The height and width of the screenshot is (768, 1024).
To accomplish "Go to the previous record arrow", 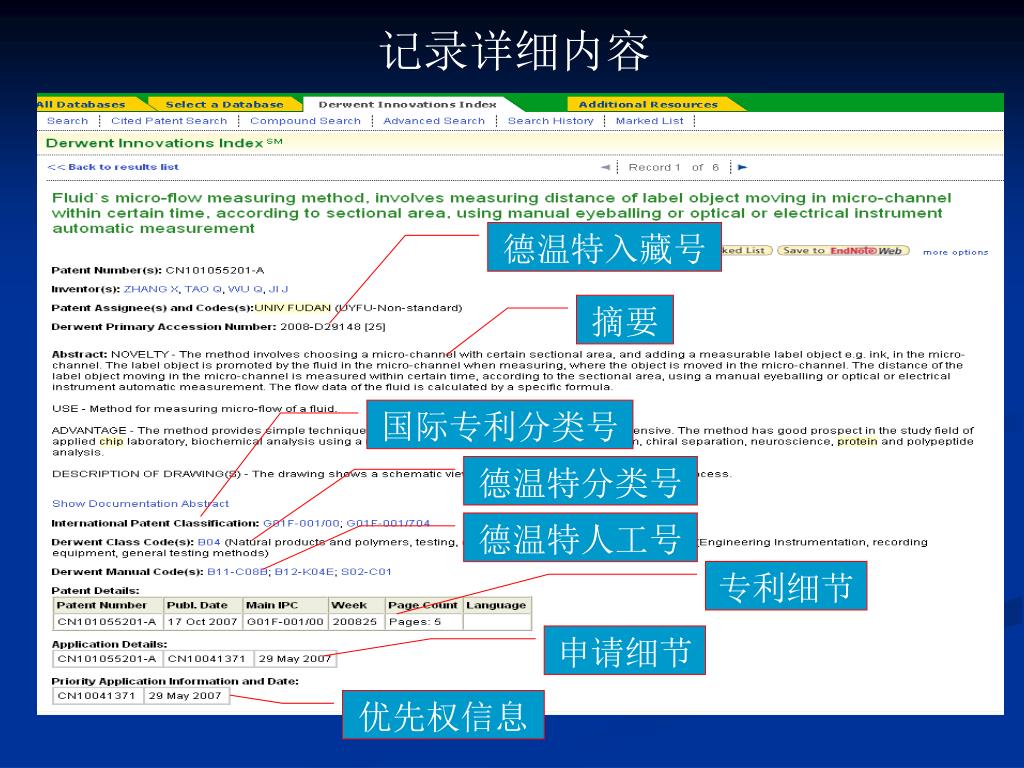I will [x=605, y=167].
